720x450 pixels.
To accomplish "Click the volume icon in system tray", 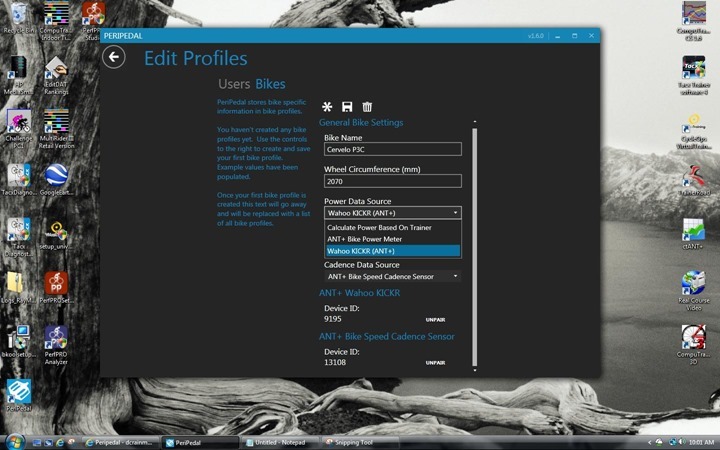I will coord(681,442).
